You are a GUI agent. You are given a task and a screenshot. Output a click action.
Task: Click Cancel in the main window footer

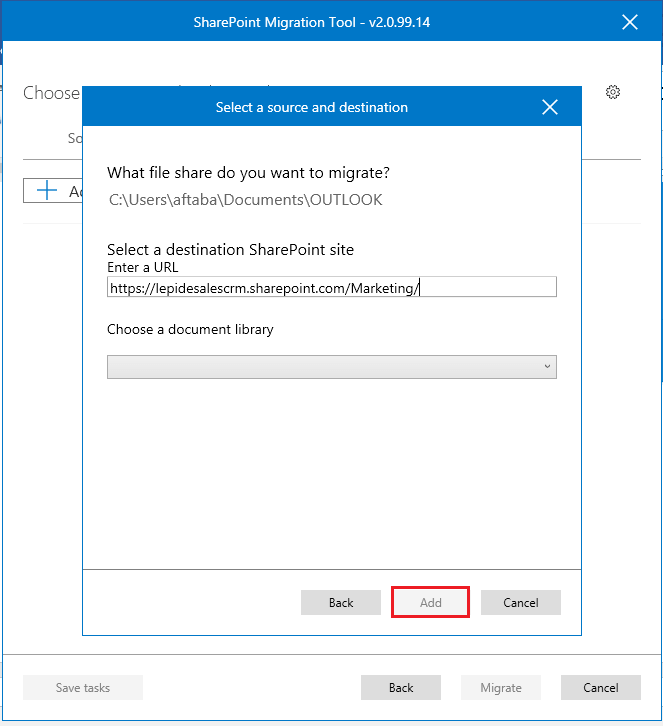click(601, 688)
